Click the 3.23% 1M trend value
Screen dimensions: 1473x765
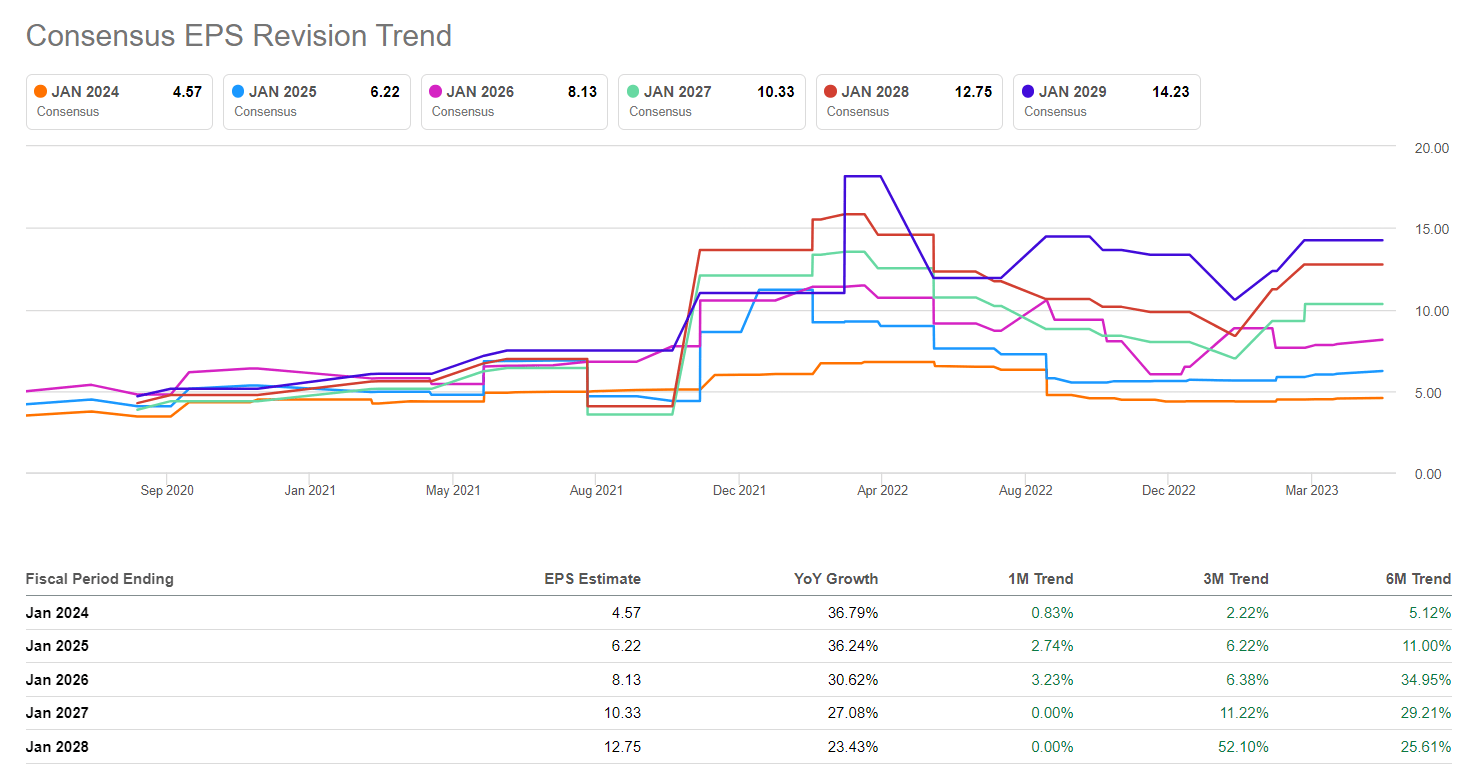click(1053, 680)
